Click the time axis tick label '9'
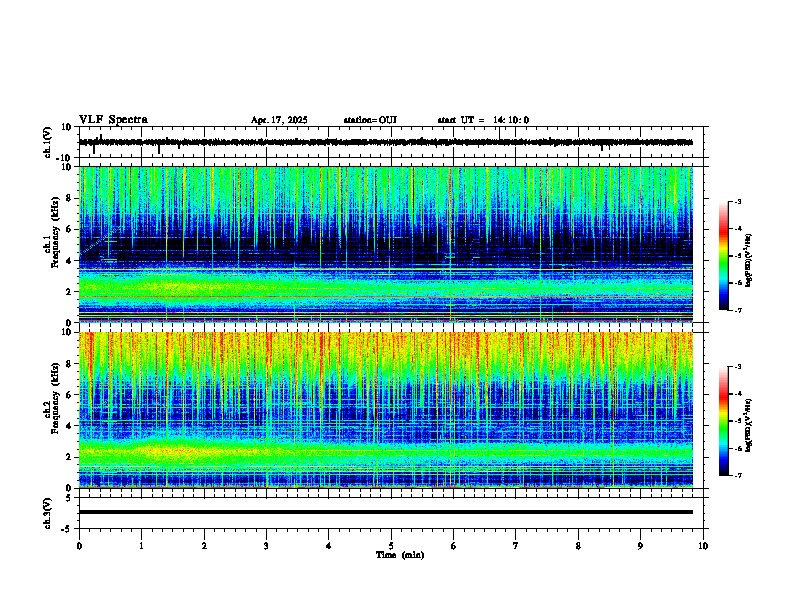792x612 pixels. [x=640, y=546]
